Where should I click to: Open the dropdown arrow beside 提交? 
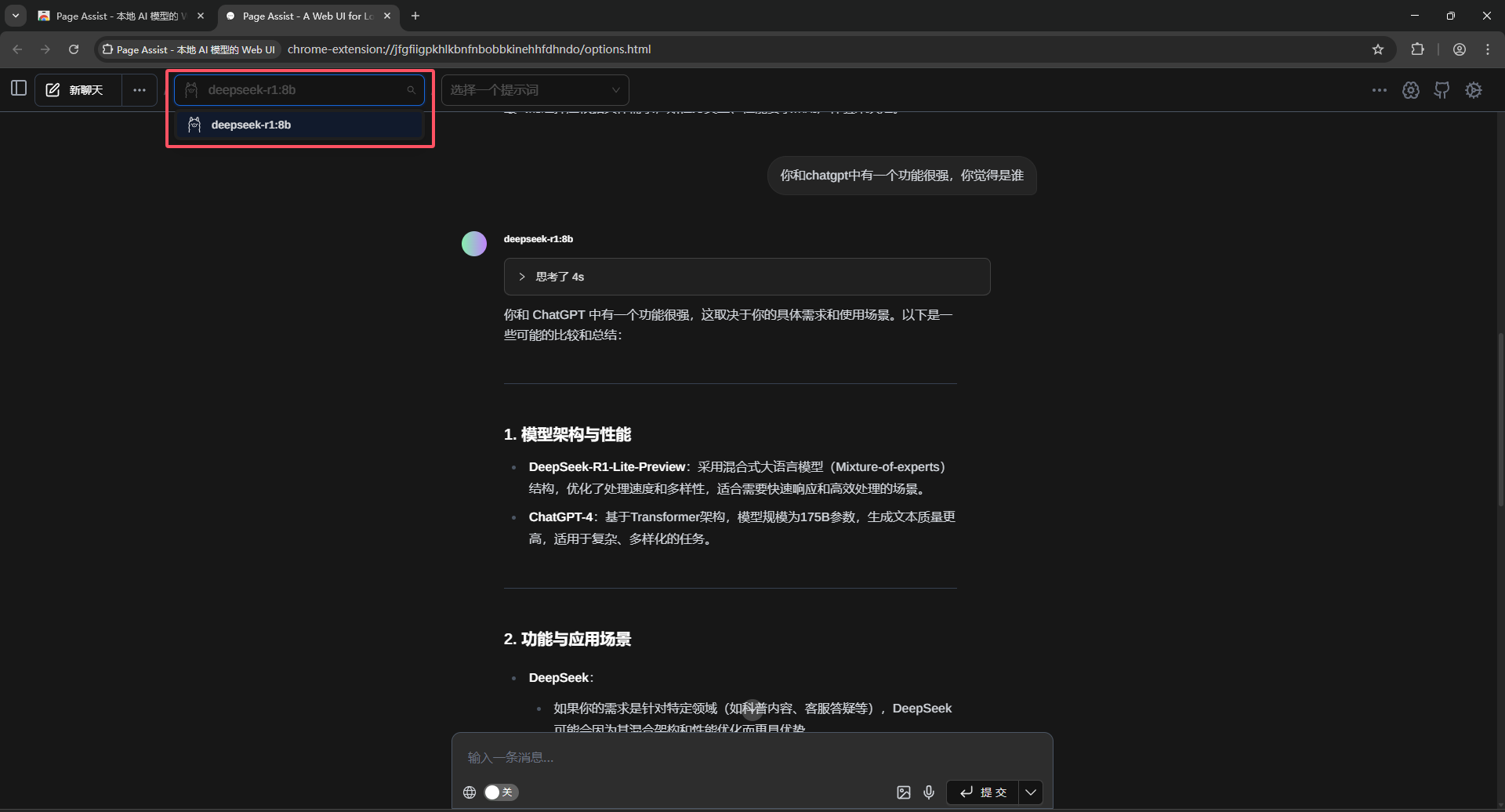pyautogui.click(x=1031, y=792)
